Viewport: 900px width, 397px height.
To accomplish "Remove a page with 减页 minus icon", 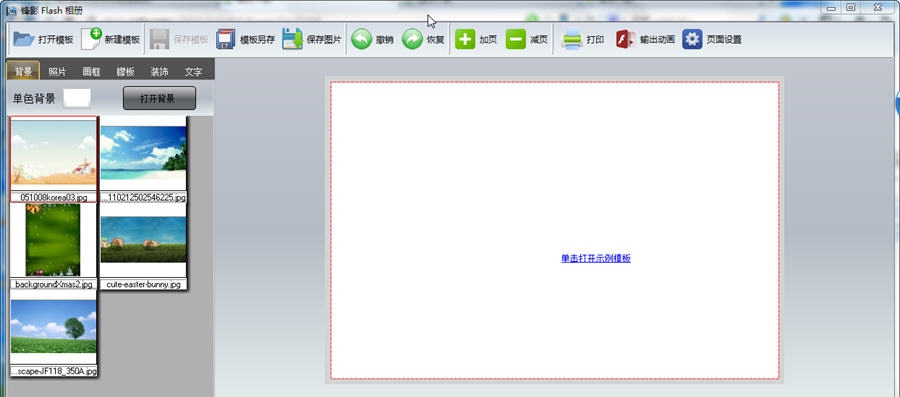I will (x=516, y=39).
